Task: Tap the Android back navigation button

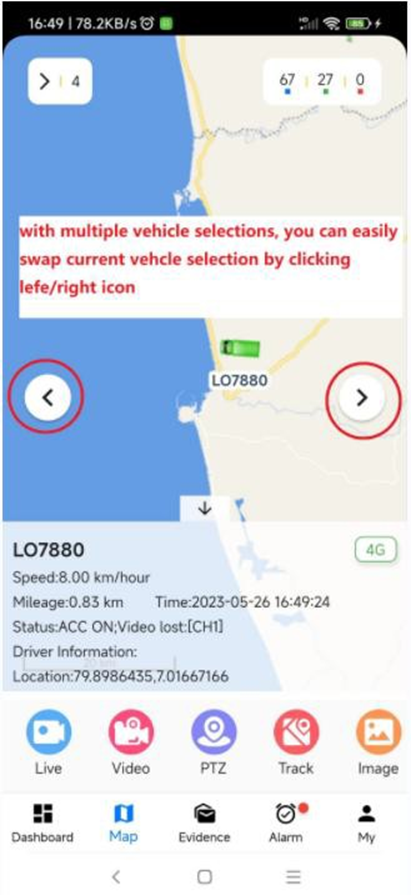Action: (116, 876)
